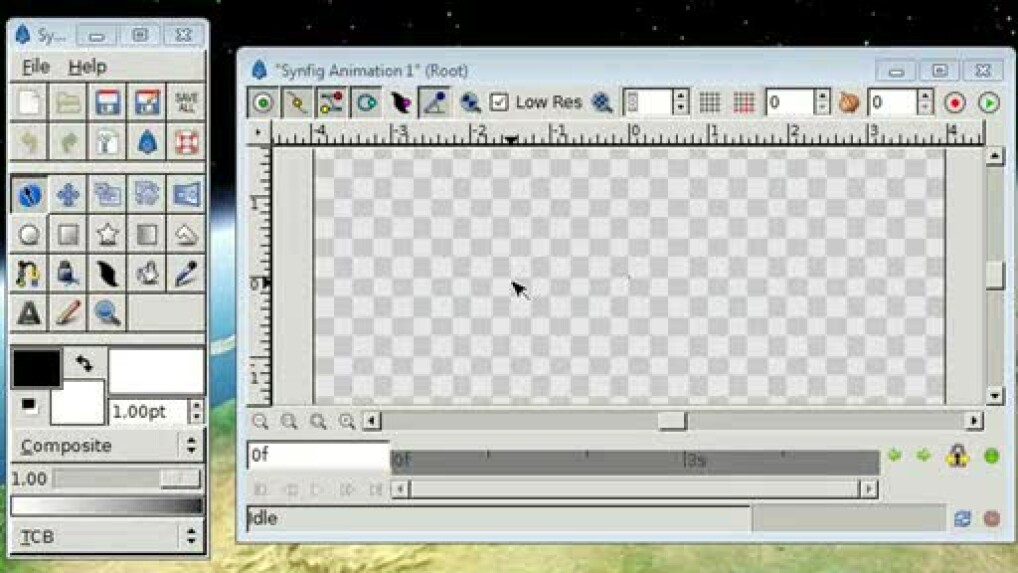This screenshot has height=573, width=1018.
Task: Select the Fill bucket tool
Action: (68, 274)
